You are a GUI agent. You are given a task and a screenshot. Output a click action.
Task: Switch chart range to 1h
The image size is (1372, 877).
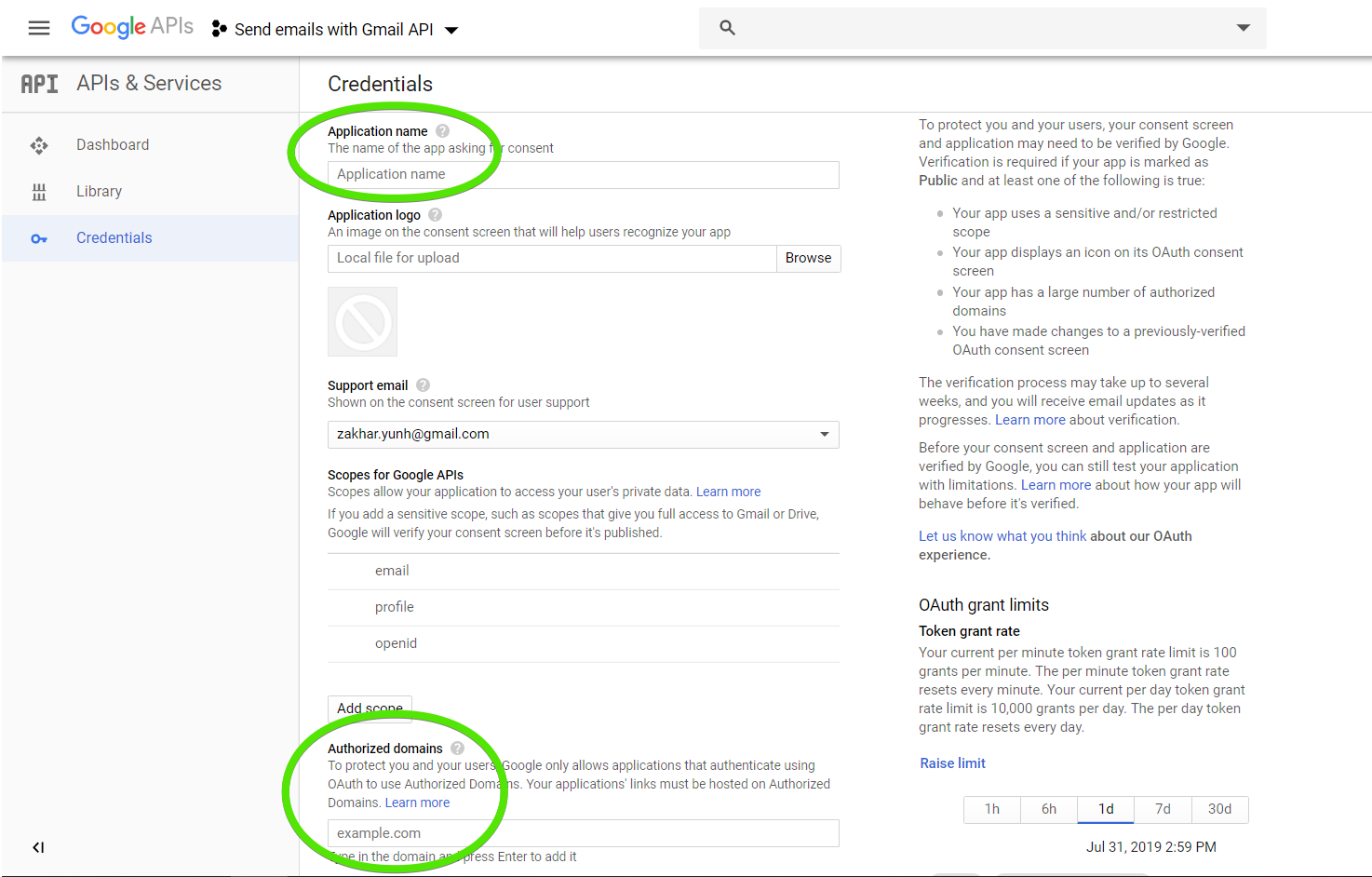tap(992, 810)
